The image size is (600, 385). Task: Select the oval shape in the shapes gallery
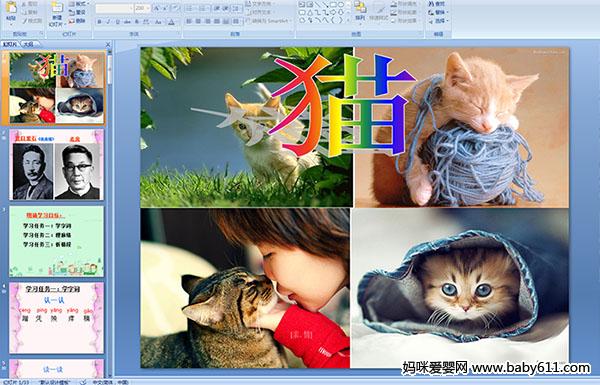pyautogui.click(x=341, y=5)
